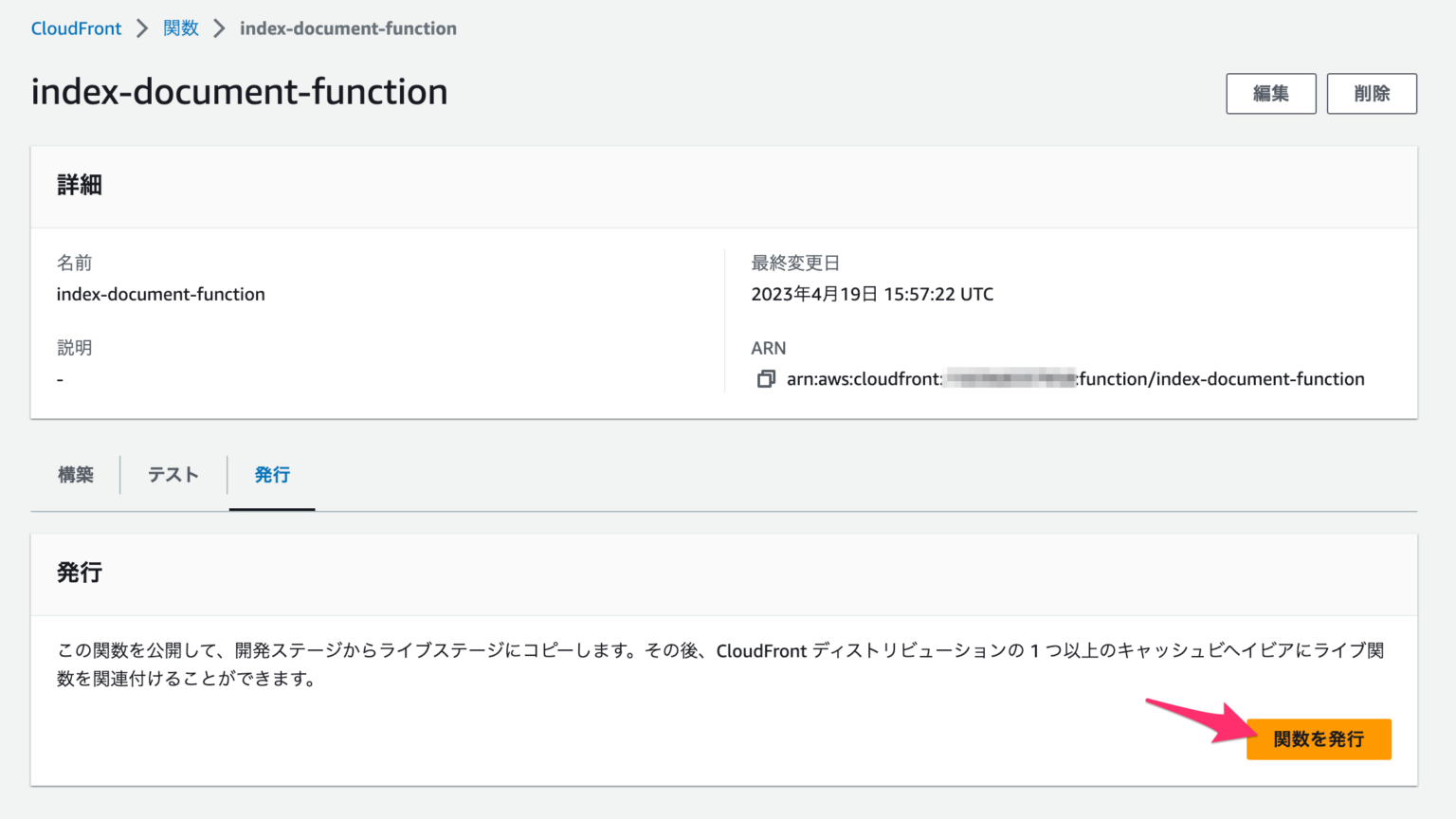1456x819 pixels.
Task: Click the 説明 description field showing a dash
Action: [60, 378]
